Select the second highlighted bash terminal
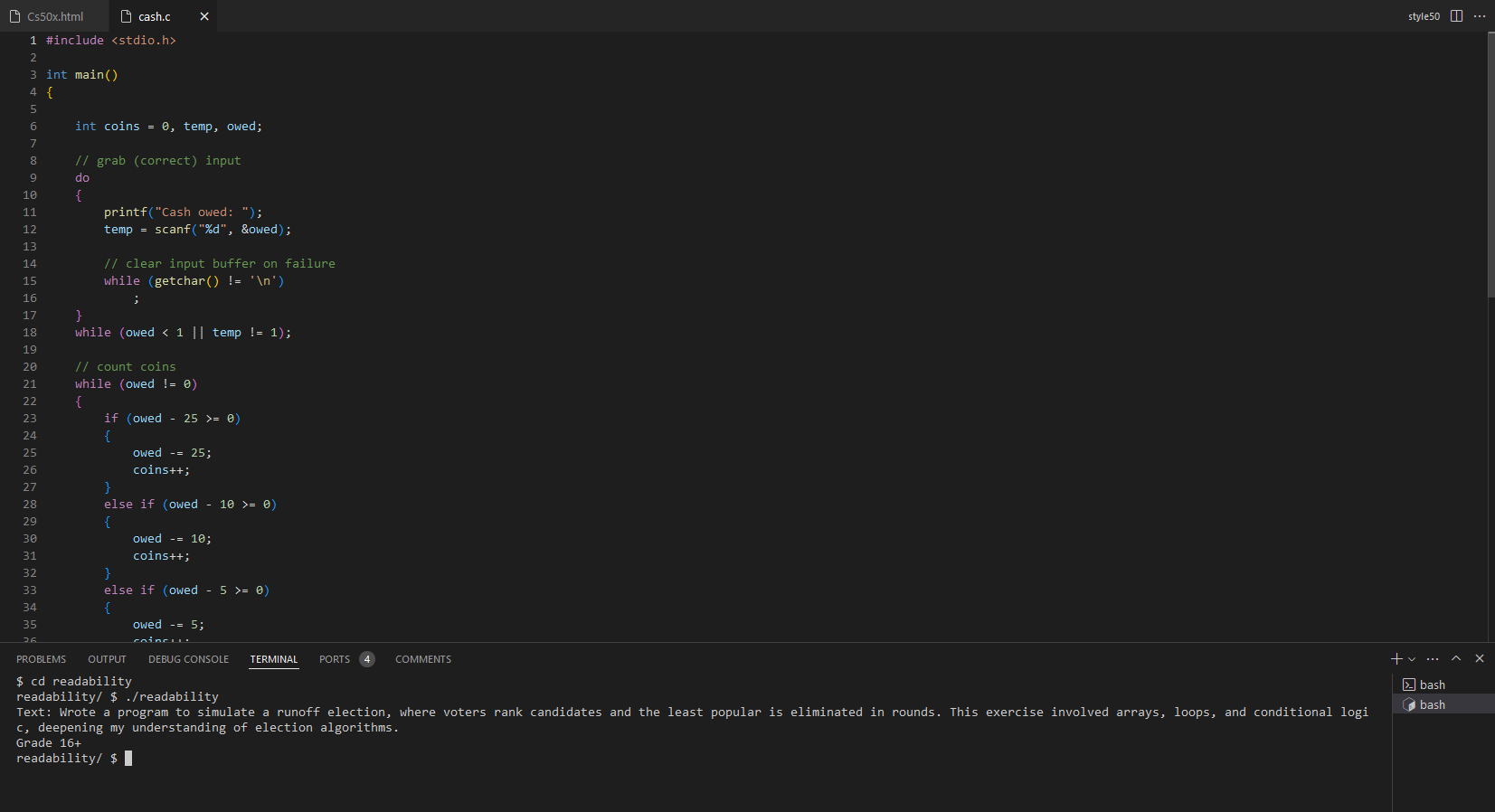 pyautogui.click(x=1443, y=704)
